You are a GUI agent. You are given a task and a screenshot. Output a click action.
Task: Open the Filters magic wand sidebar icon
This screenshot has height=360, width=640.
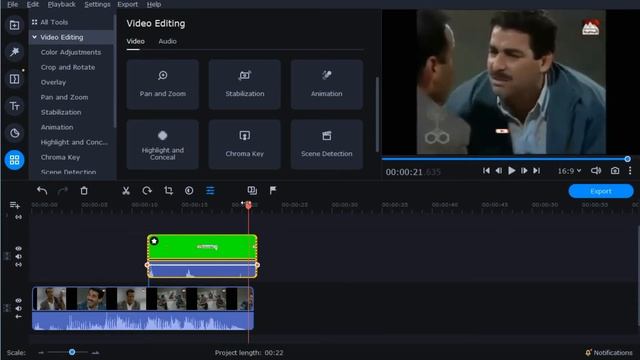tap(14, 52)
